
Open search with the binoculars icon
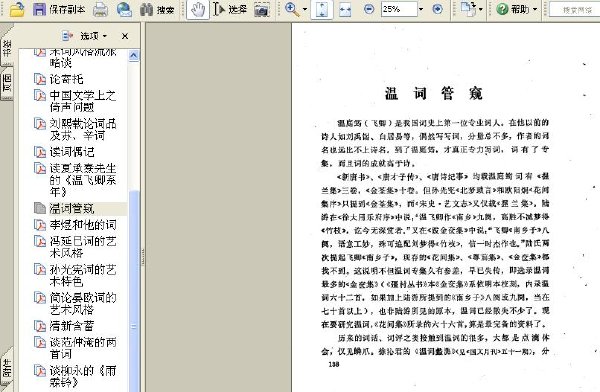157,9
